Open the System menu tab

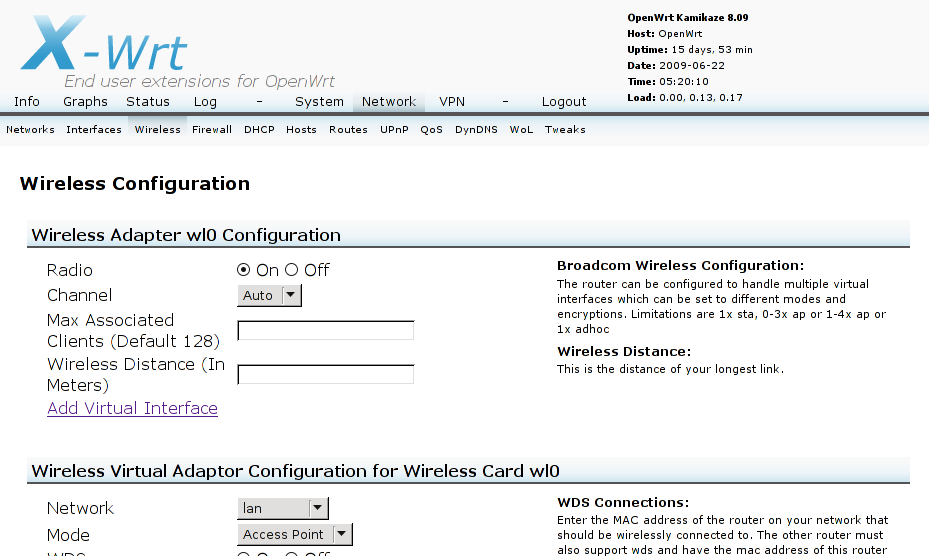pyautogui.click(x=319, y=102)
